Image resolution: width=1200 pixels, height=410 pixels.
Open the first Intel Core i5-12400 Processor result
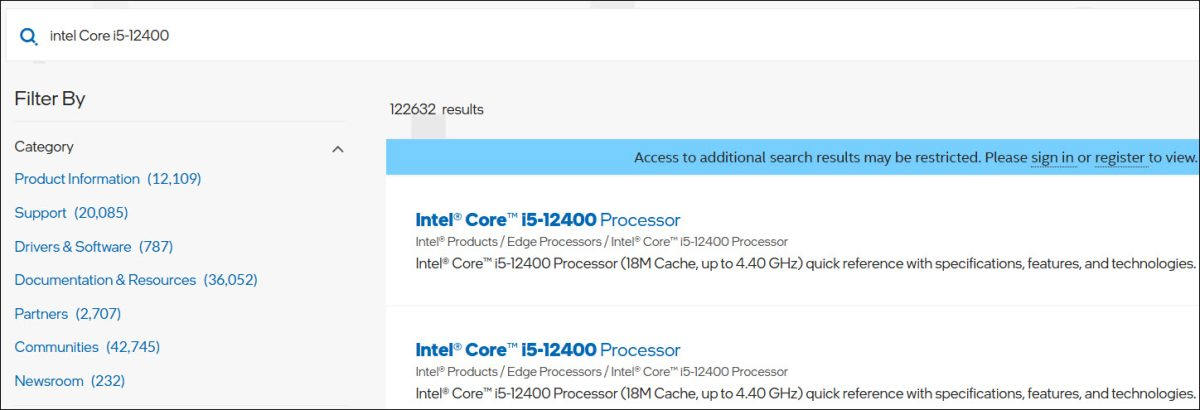point(547,220)
